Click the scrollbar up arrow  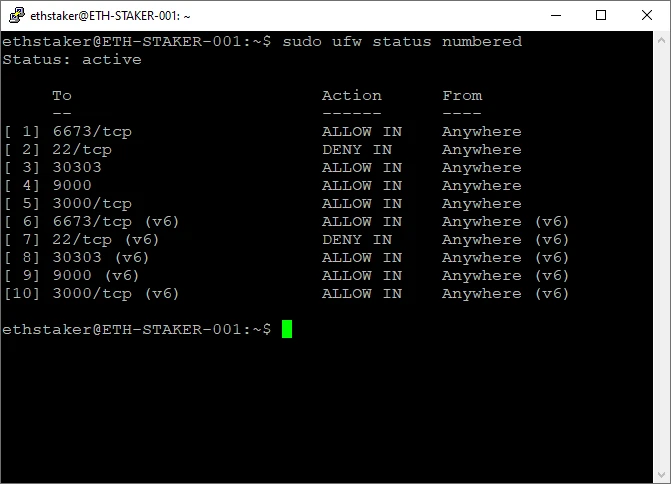pyautogui.click(x=661, y=40)
